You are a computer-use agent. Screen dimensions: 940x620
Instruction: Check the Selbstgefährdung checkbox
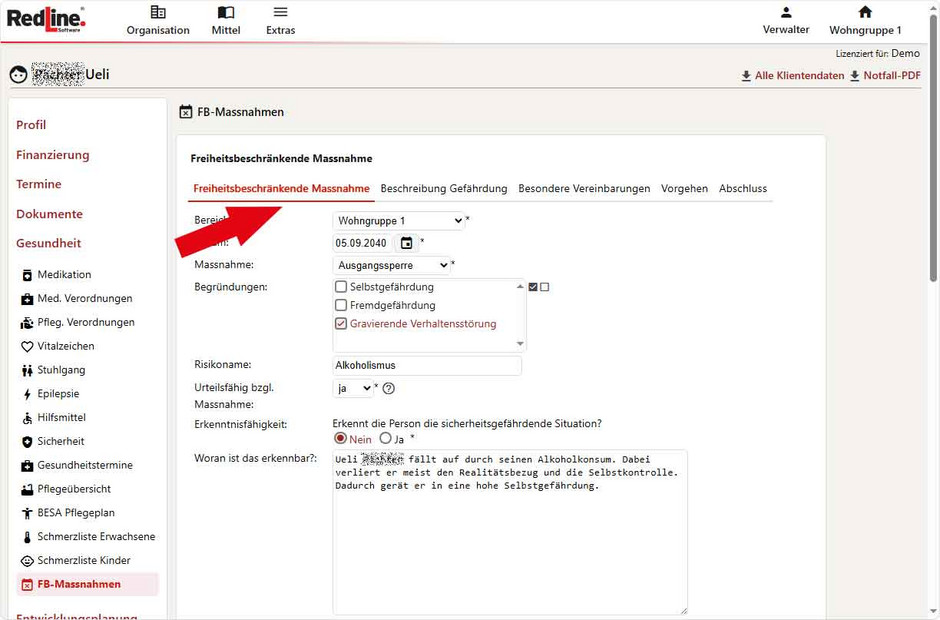click(x=341, y=285)
